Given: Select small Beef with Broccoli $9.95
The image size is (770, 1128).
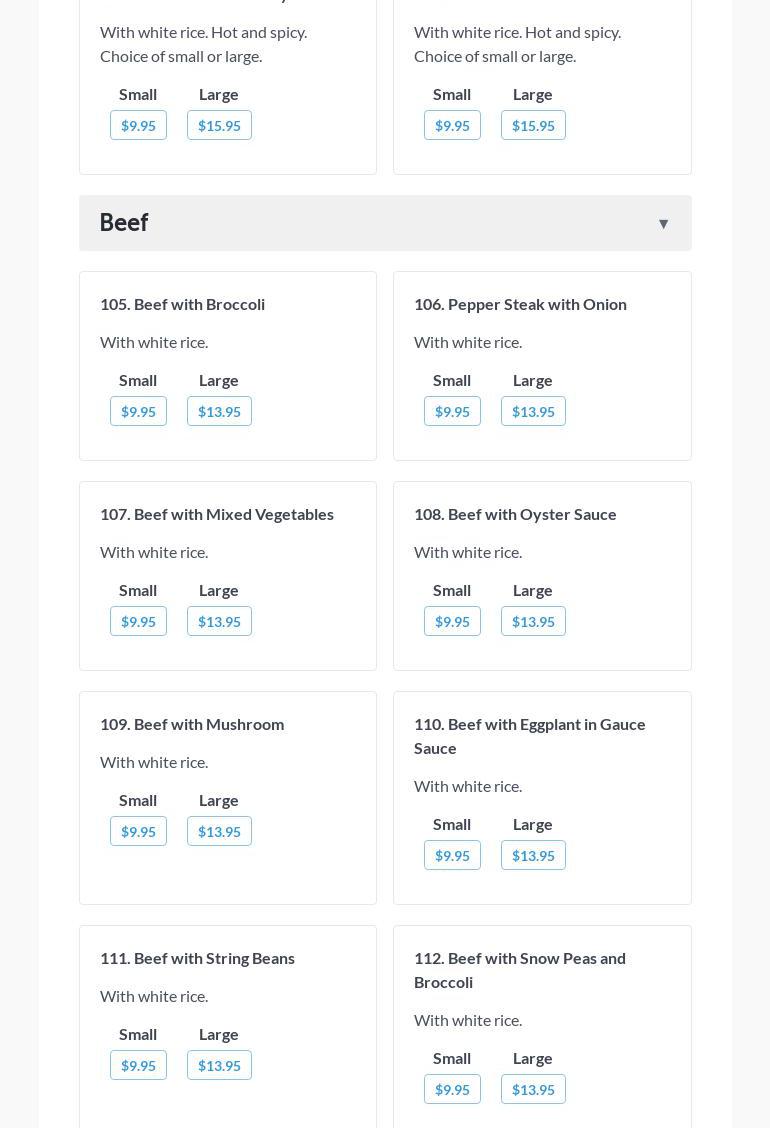Looking at the screenshot, I should (138, 411).
